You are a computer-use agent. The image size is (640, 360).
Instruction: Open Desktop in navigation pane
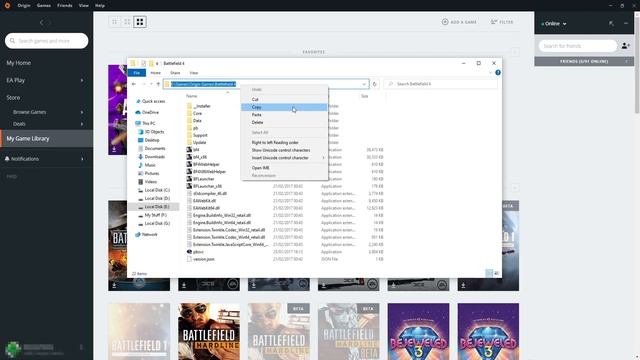pos(152,140)
